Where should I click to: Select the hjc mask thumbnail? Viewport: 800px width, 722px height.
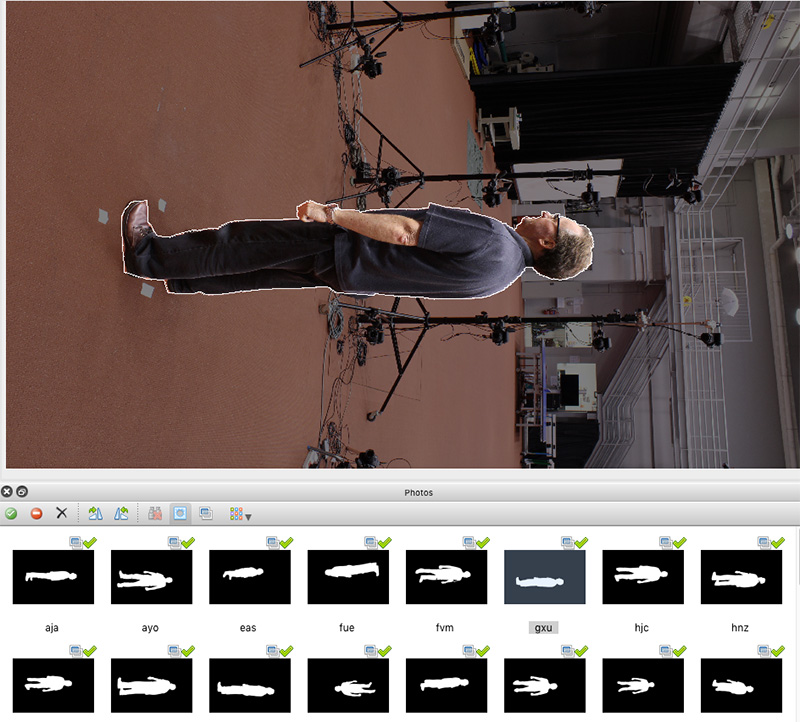643,577
